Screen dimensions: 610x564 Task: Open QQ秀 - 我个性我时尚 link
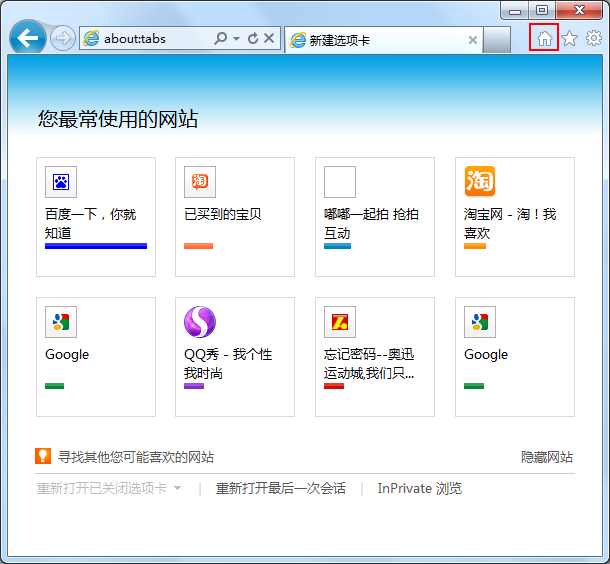(228, 364)
